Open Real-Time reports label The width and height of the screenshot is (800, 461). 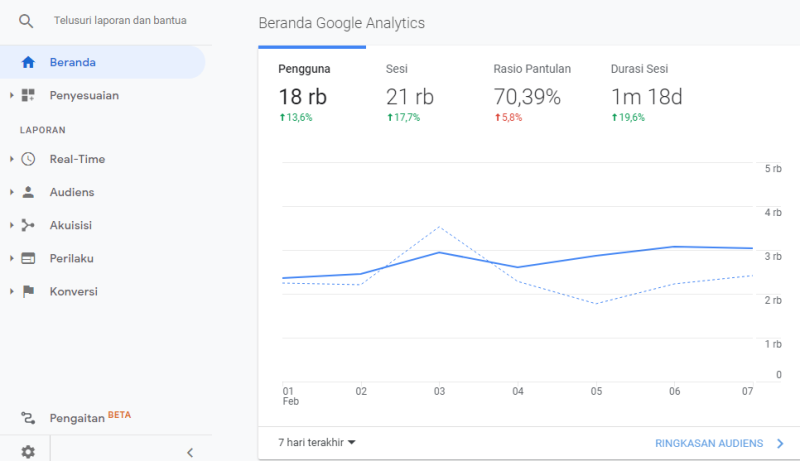coord(77,159)
